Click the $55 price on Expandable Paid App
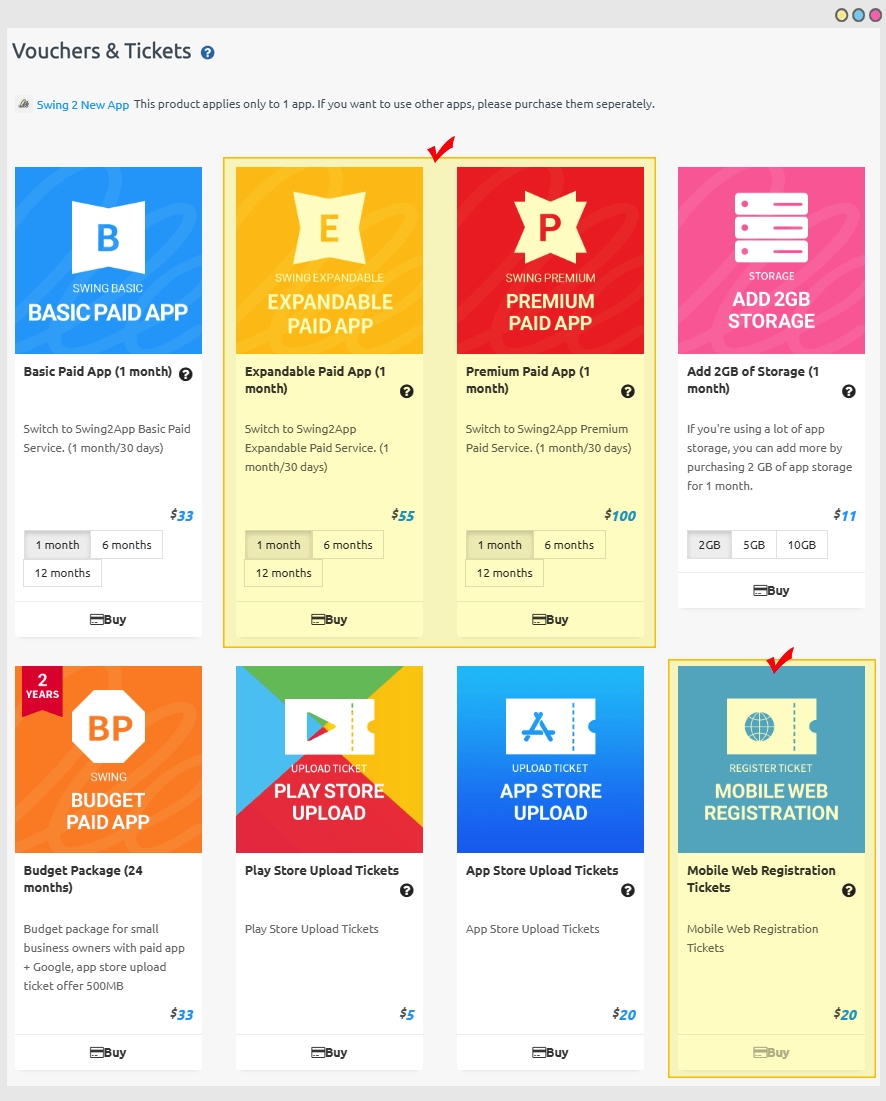The width and height of the screenshot is (886, 1101). (403, 515)
